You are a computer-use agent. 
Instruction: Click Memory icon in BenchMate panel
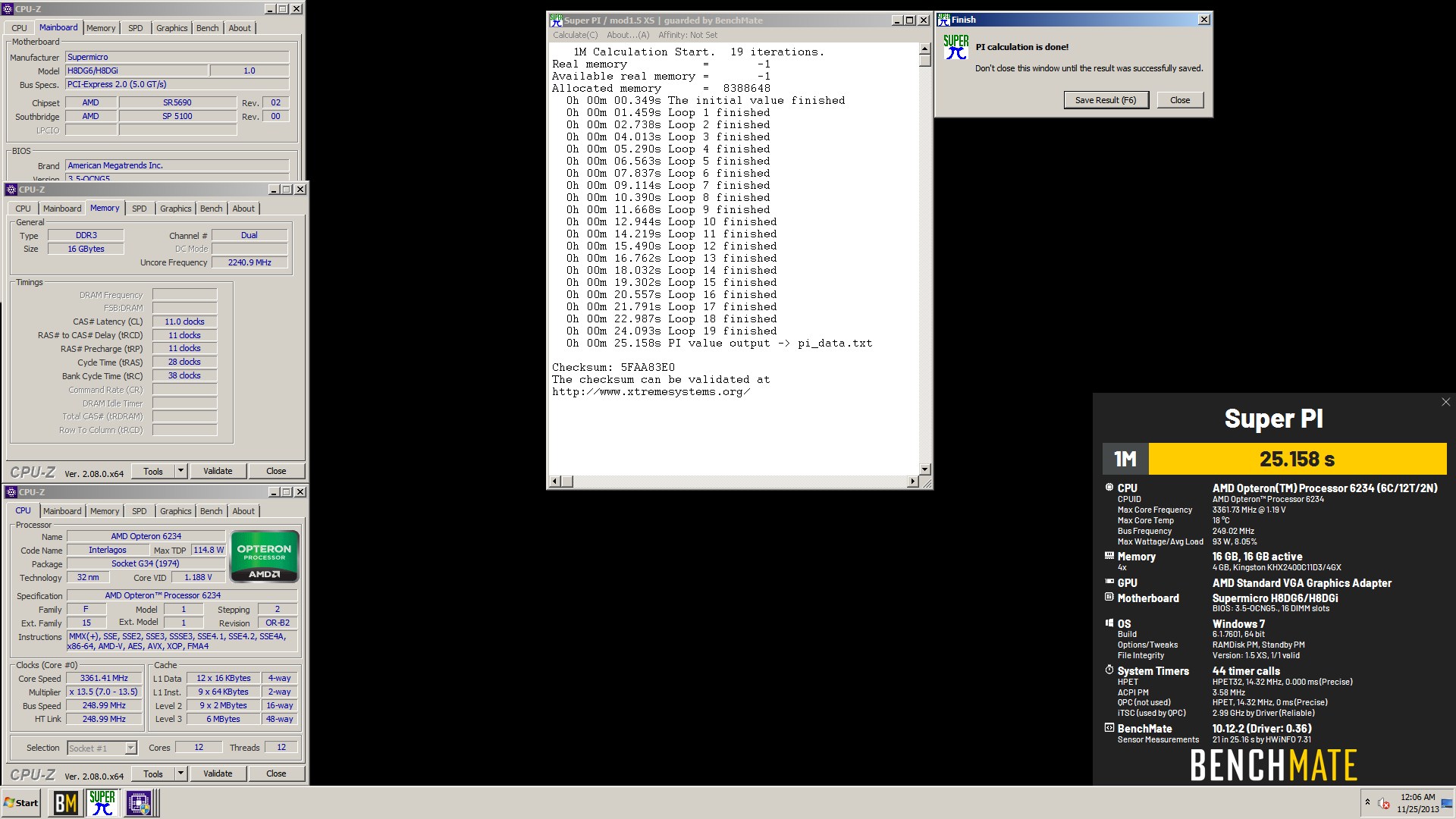[x=1109, y=556]
